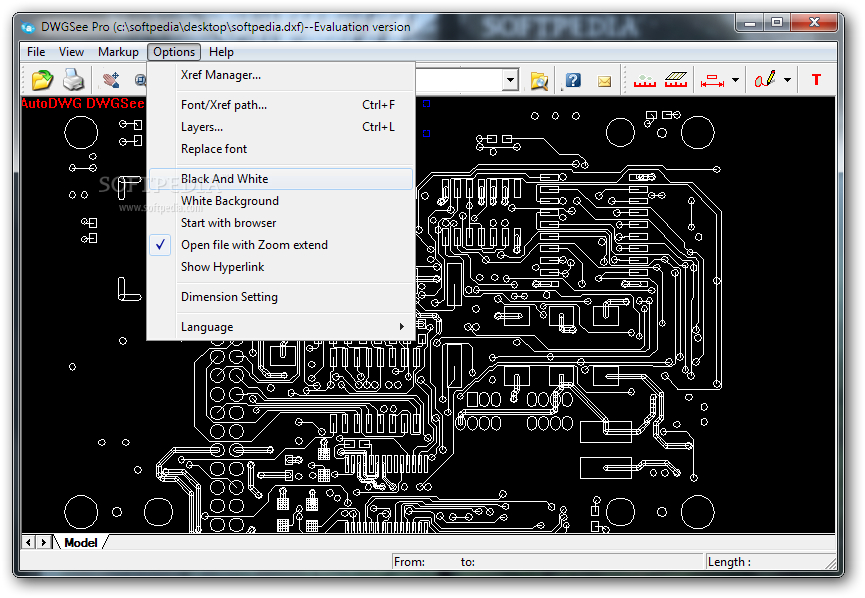Click the email envelope icon

coord(604,81)
